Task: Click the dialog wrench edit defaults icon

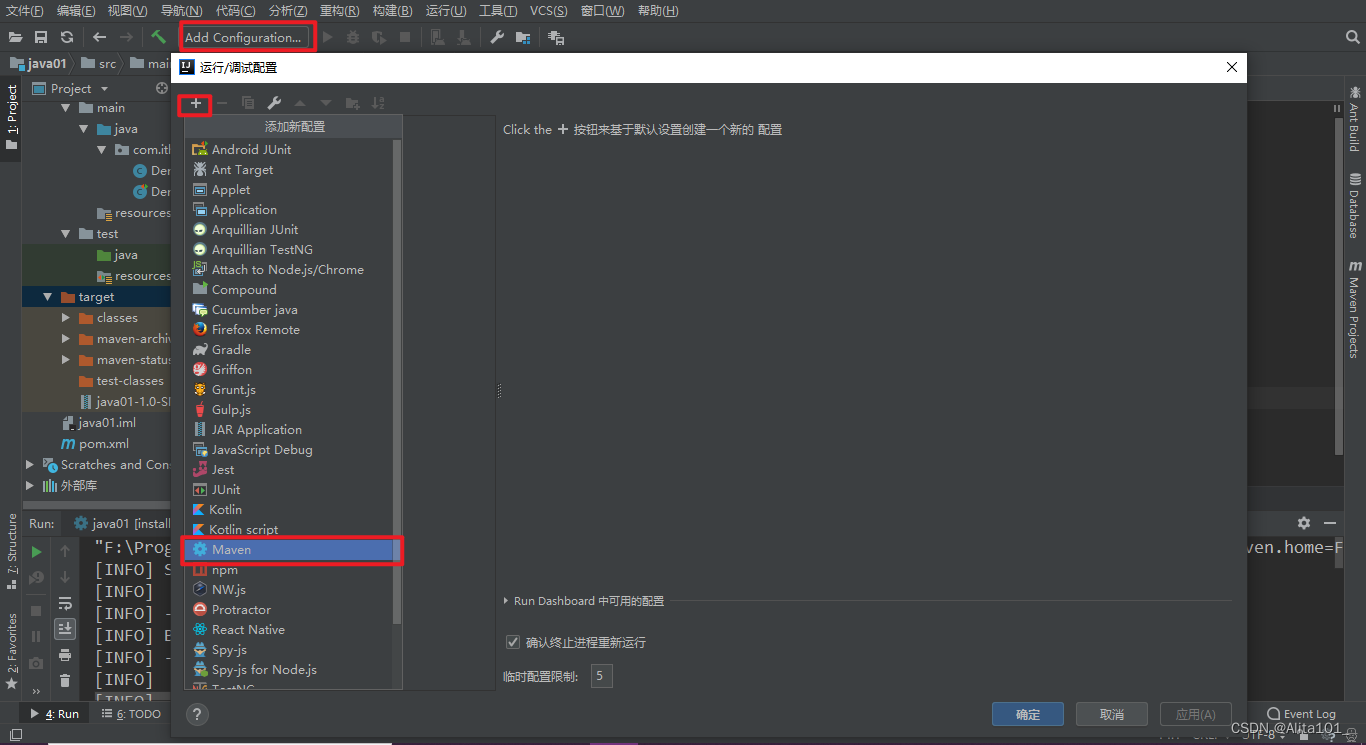Action: (x=273, y=103)
